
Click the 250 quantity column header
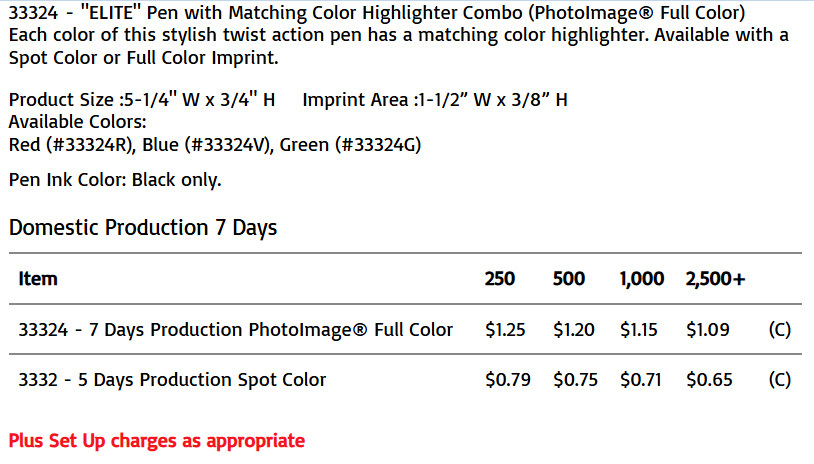pyautogui.click(x=500, y=279)
